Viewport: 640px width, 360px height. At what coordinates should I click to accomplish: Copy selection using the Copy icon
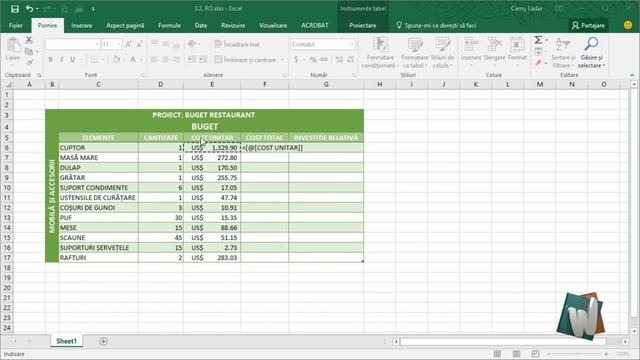(29, 51)
